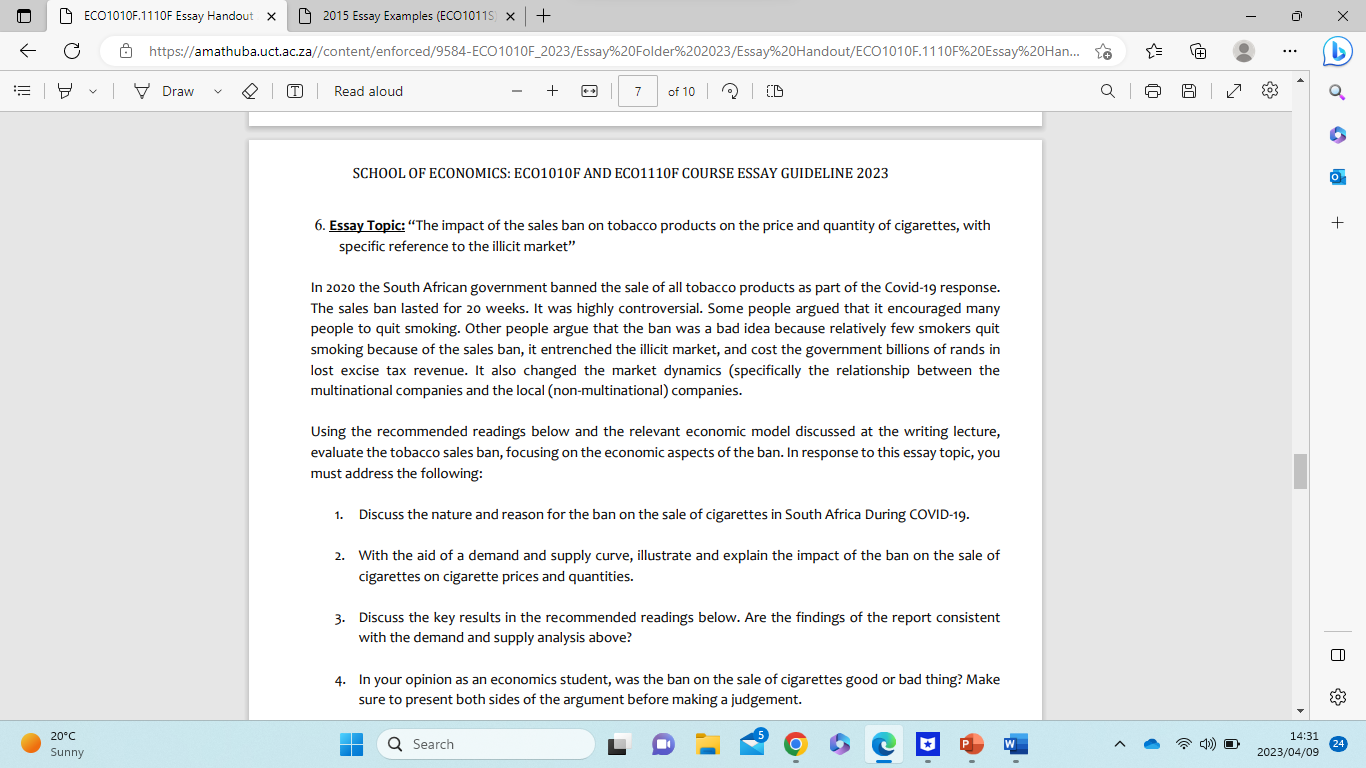Open Word from the taskbar

[x=1015, y=744]
